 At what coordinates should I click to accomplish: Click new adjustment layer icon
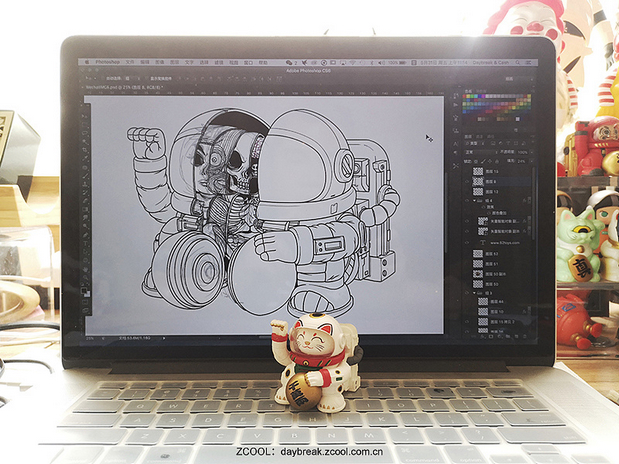[x=498, y=336]
